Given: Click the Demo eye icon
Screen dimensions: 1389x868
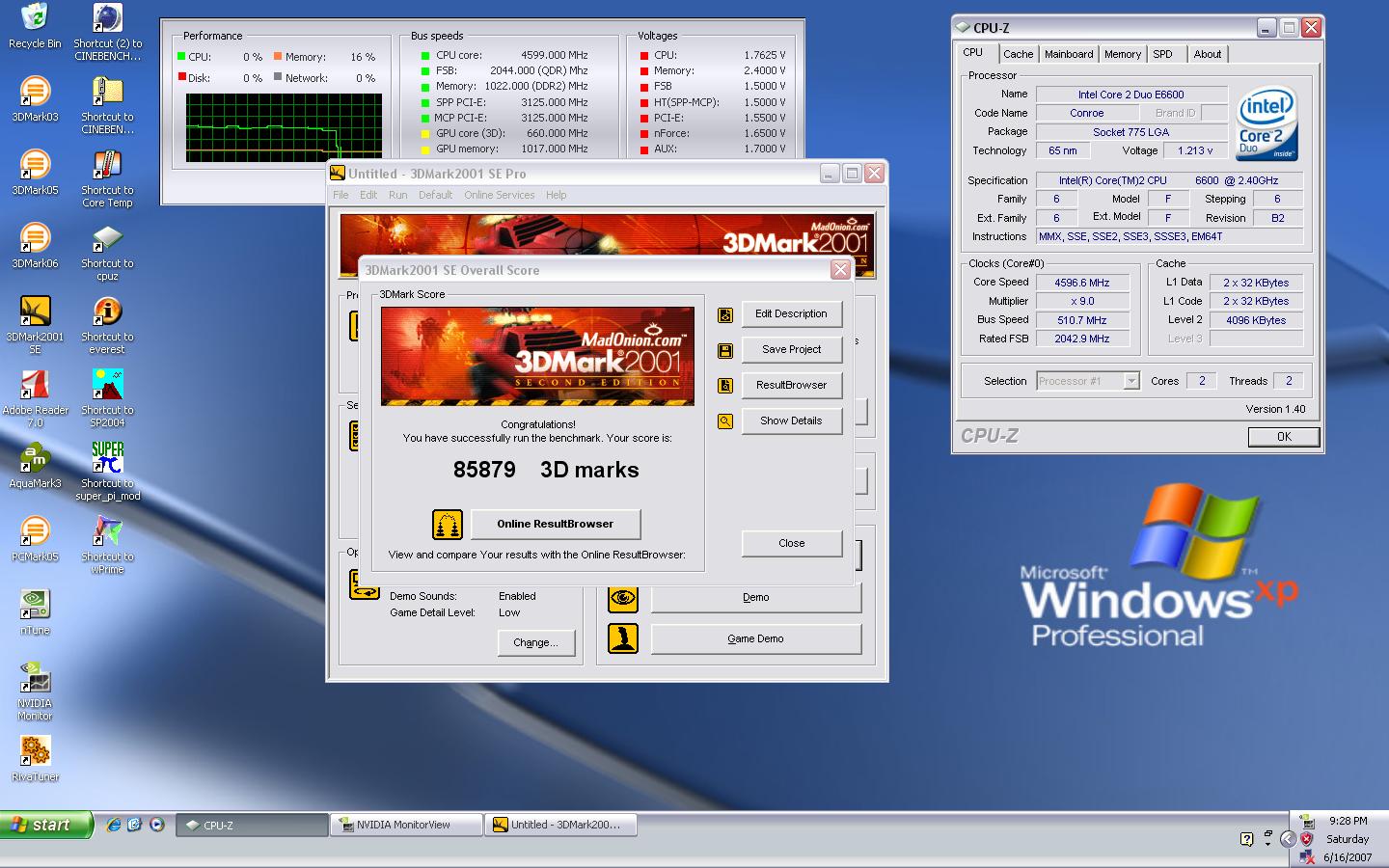Looking at the screenshot, I should click(623, 598).
